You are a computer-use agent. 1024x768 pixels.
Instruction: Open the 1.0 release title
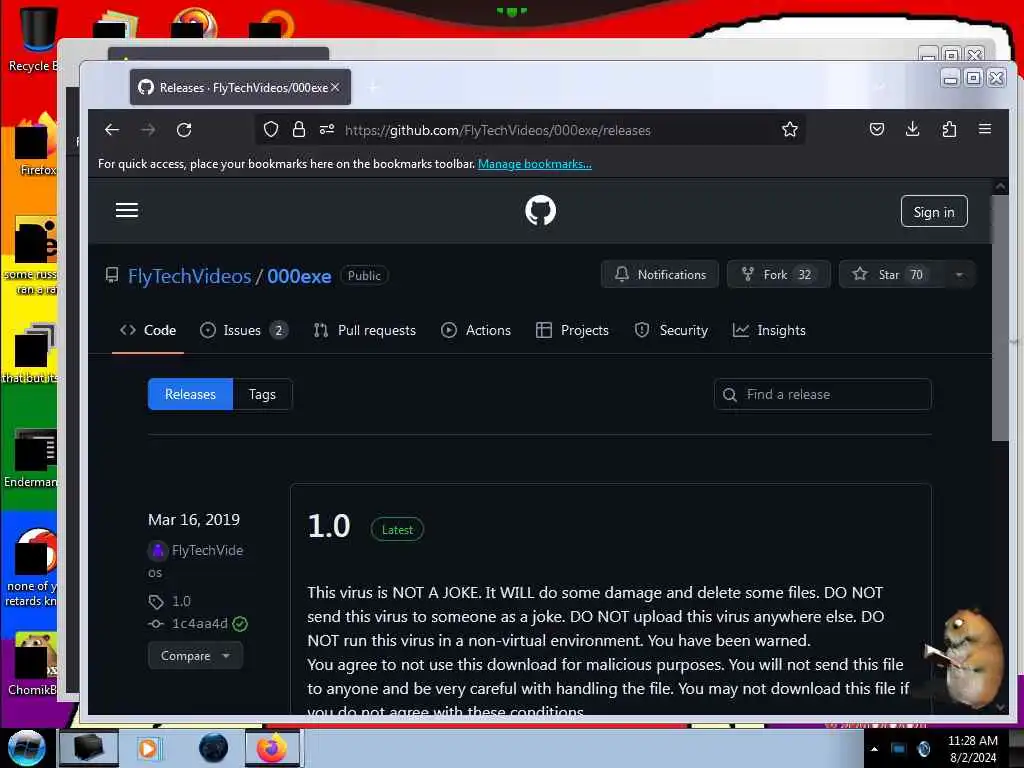[329, 526]
